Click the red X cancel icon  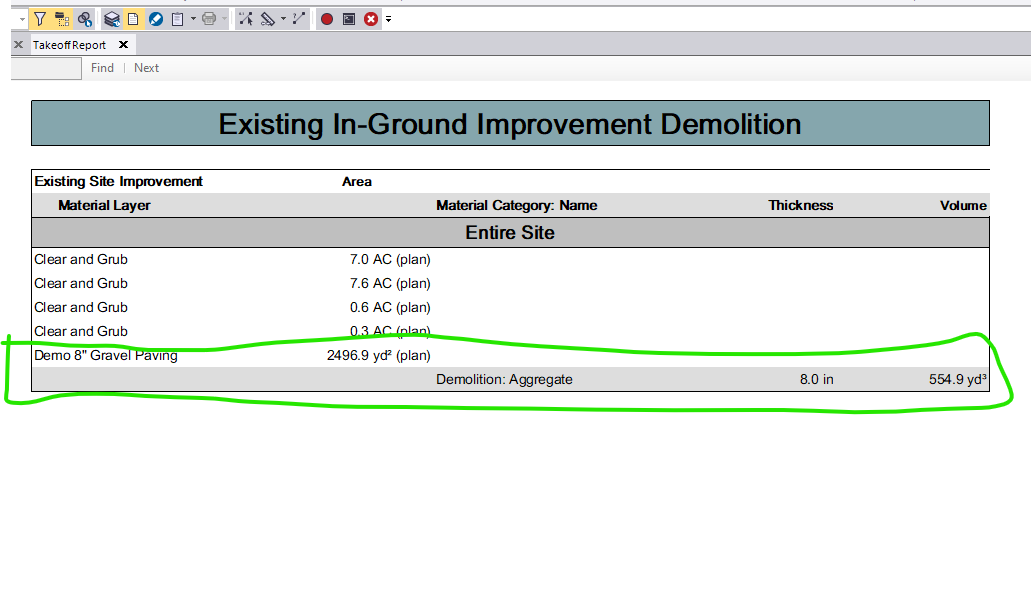coord(371,18)
